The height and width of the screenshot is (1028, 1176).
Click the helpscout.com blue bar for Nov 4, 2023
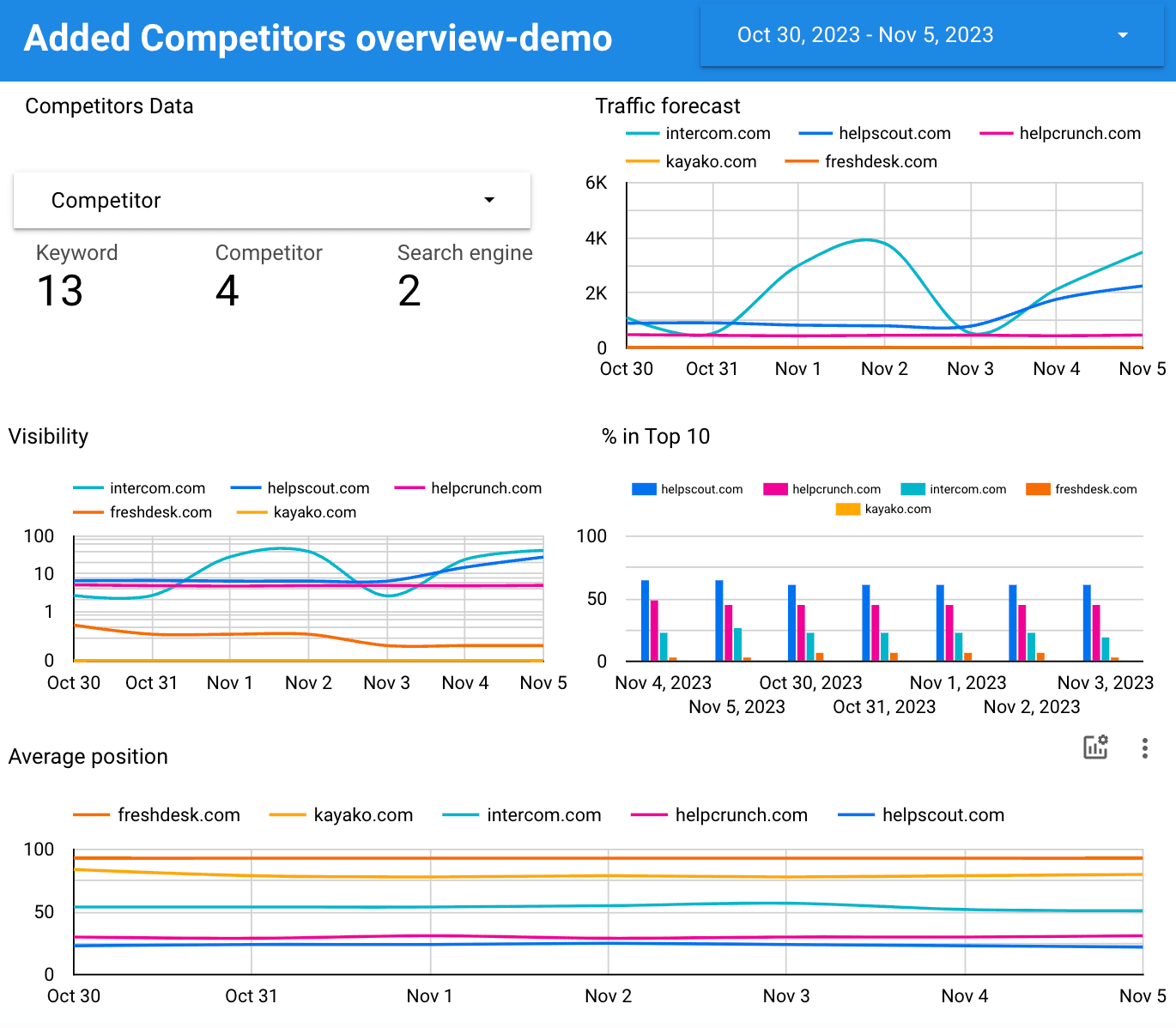(x=646, y=620)
